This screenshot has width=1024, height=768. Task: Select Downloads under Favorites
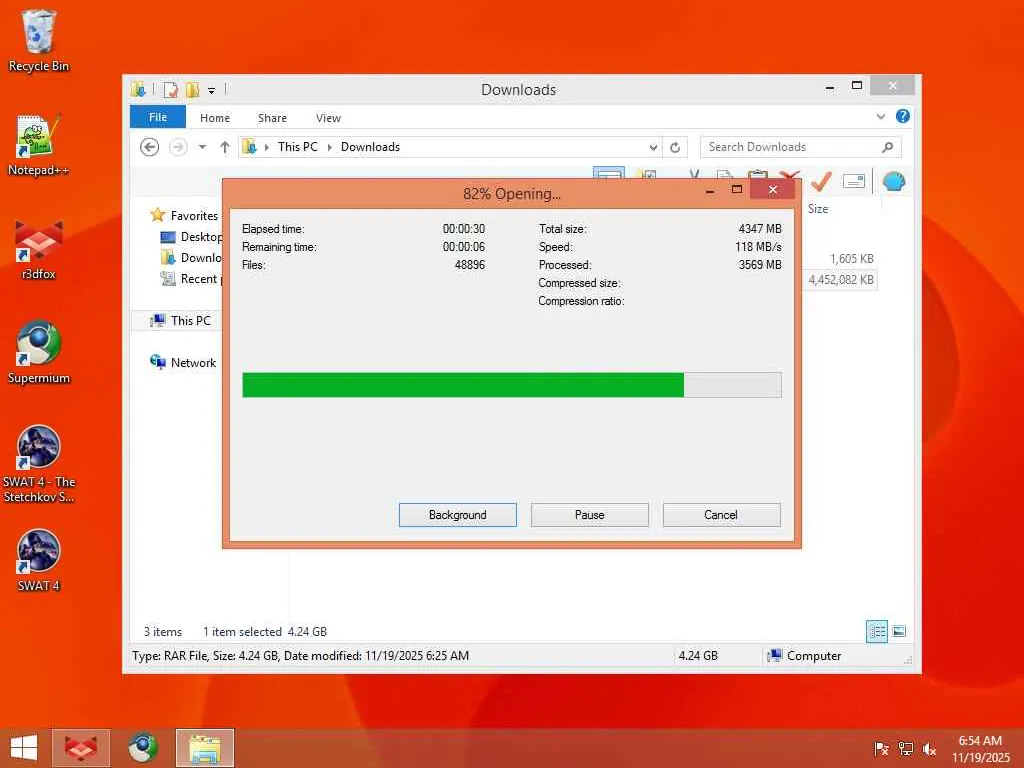pyautogui.click(x=191, y=258)
